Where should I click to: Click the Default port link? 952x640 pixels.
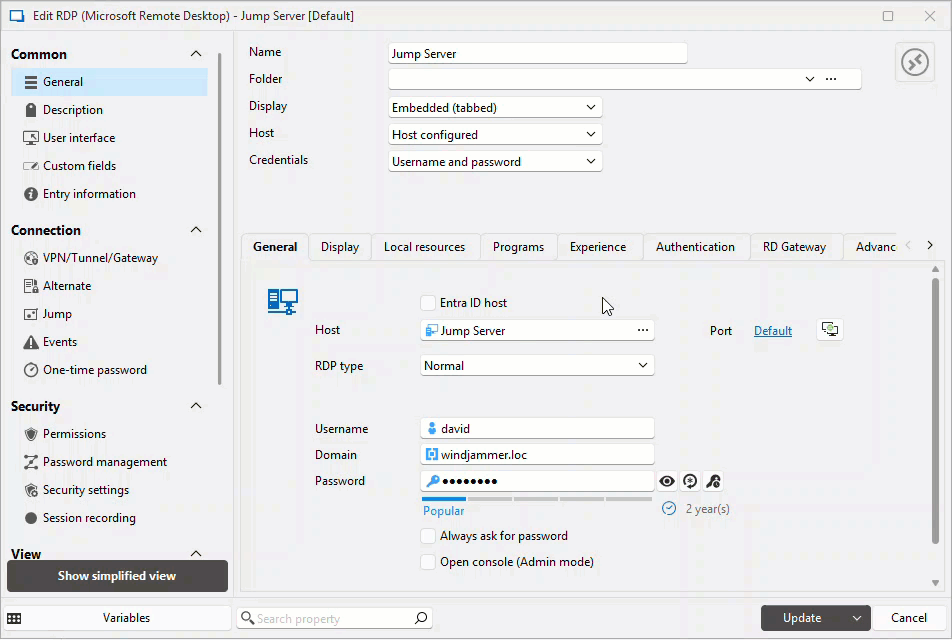pos(772,331)
